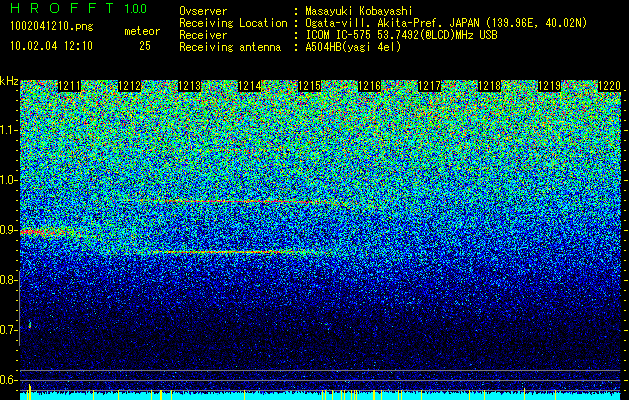The width and height of the screenshot is (629, 400).
Task: Select antenna value A504HB(yagi 4el)
Action: click(353, 47)
